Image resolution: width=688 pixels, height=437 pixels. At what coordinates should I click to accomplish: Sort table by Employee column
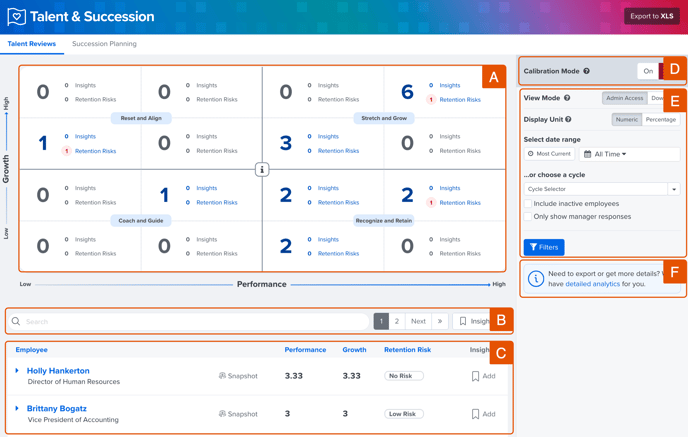click(x=32, y=350)
